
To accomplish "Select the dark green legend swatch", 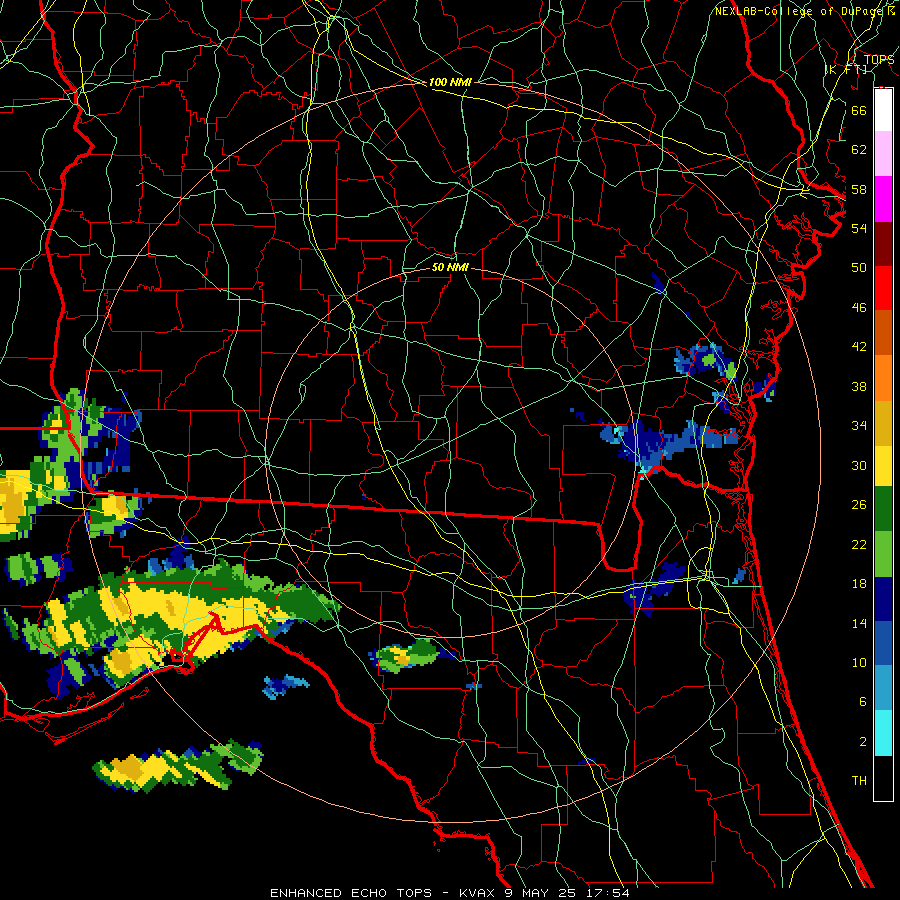I will pyautogui.click(x=883, y=509).
